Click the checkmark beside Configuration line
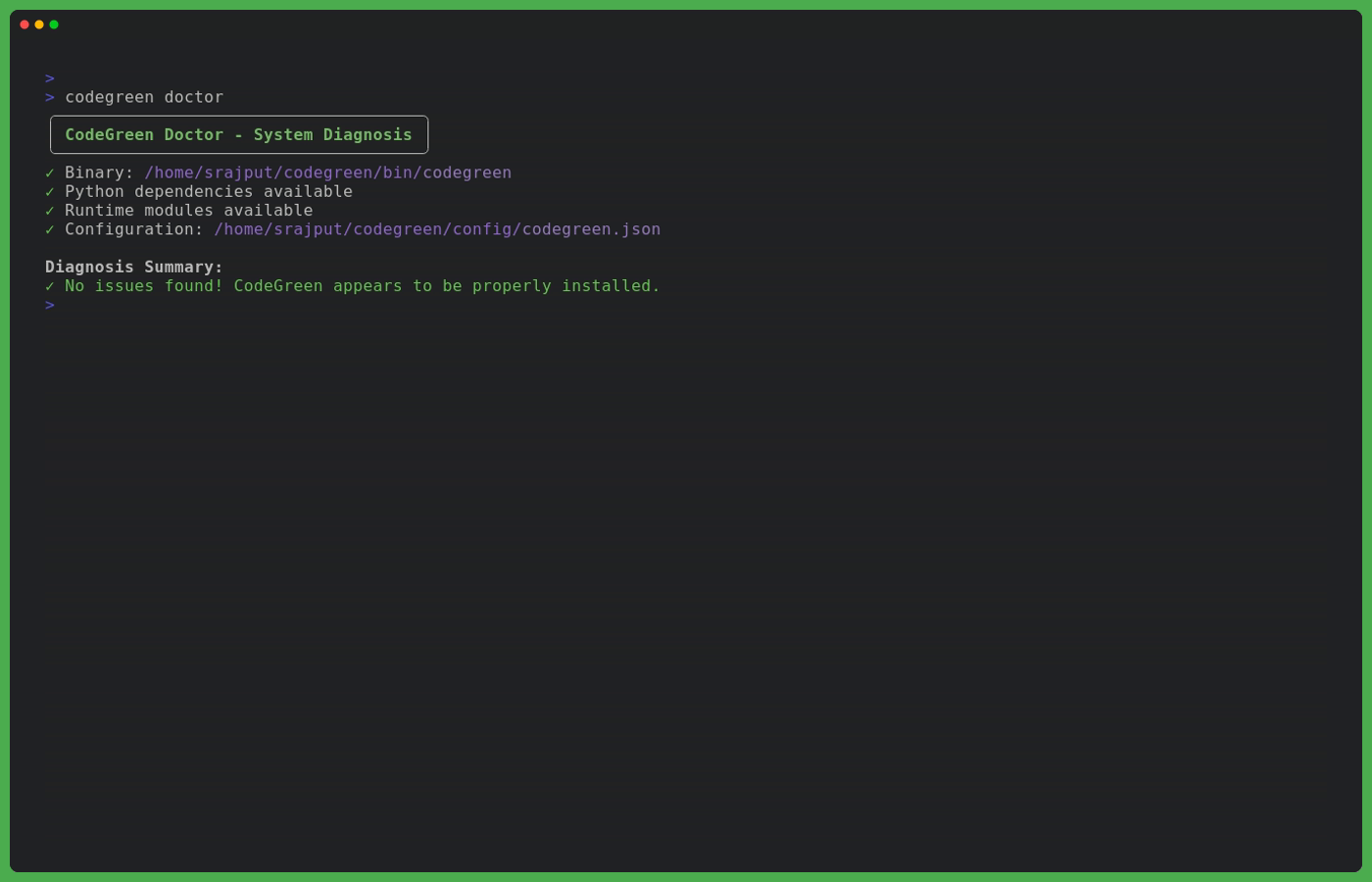Screen dimensions: 1372x882 click(50, 229)
